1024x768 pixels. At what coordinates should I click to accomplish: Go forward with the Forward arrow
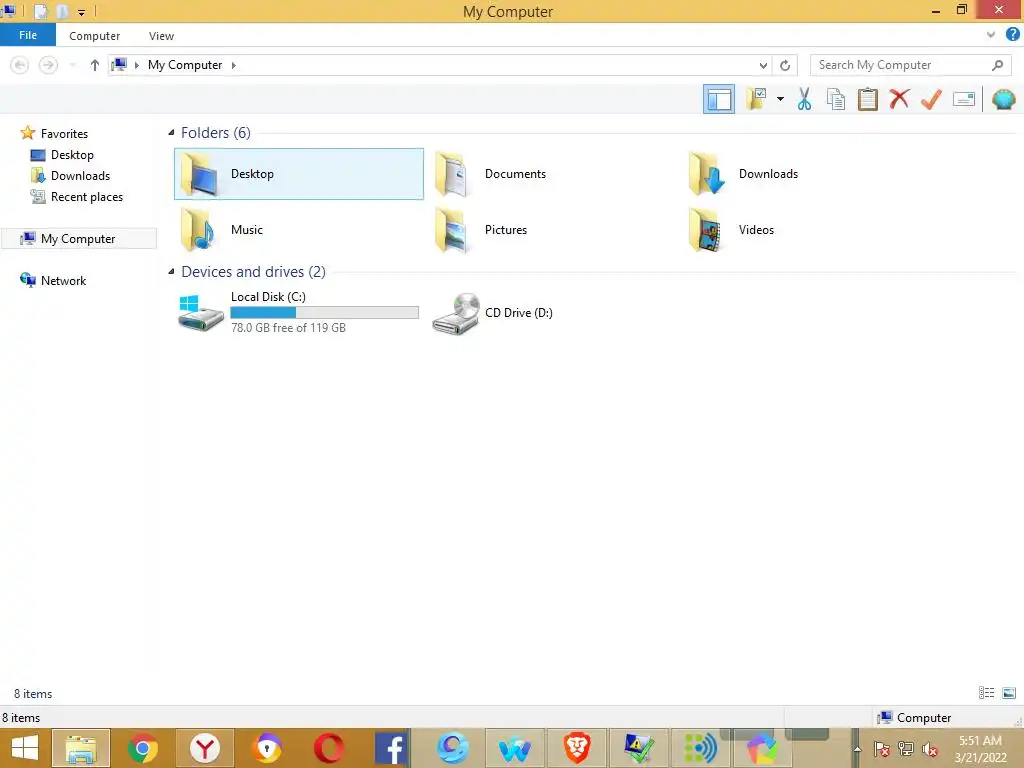pos(48,65)
